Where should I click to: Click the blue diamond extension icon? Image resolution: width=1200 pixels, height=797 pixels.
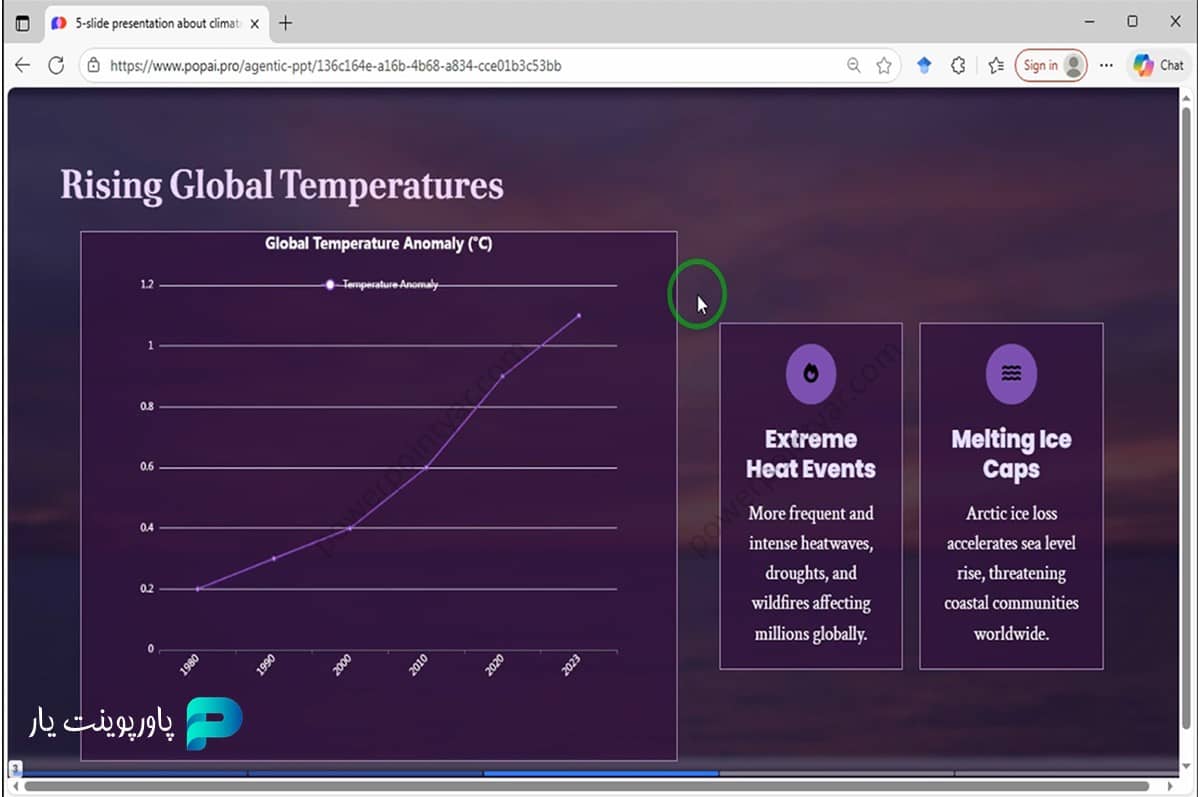(x=924, y=65)
